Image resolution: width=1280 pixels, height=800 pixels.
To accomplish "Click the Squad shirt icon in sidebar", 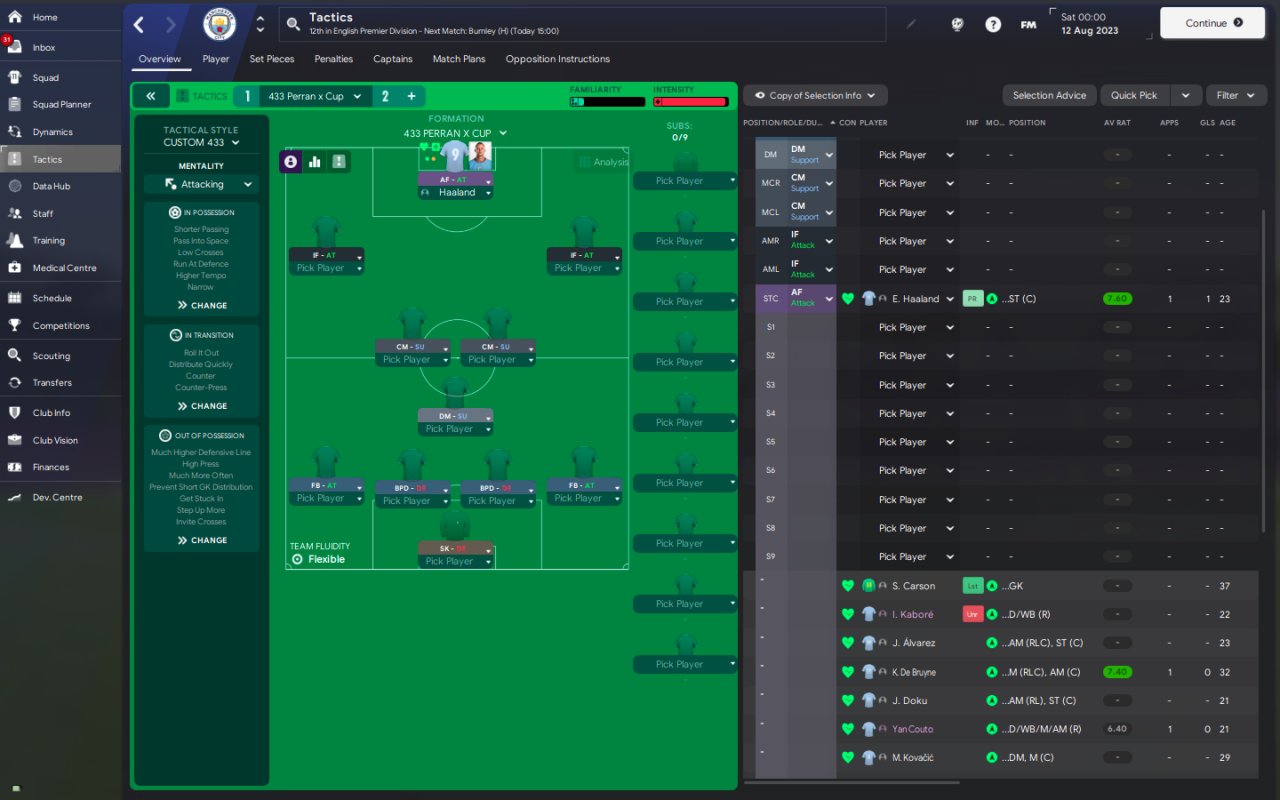I will (15, 77).
